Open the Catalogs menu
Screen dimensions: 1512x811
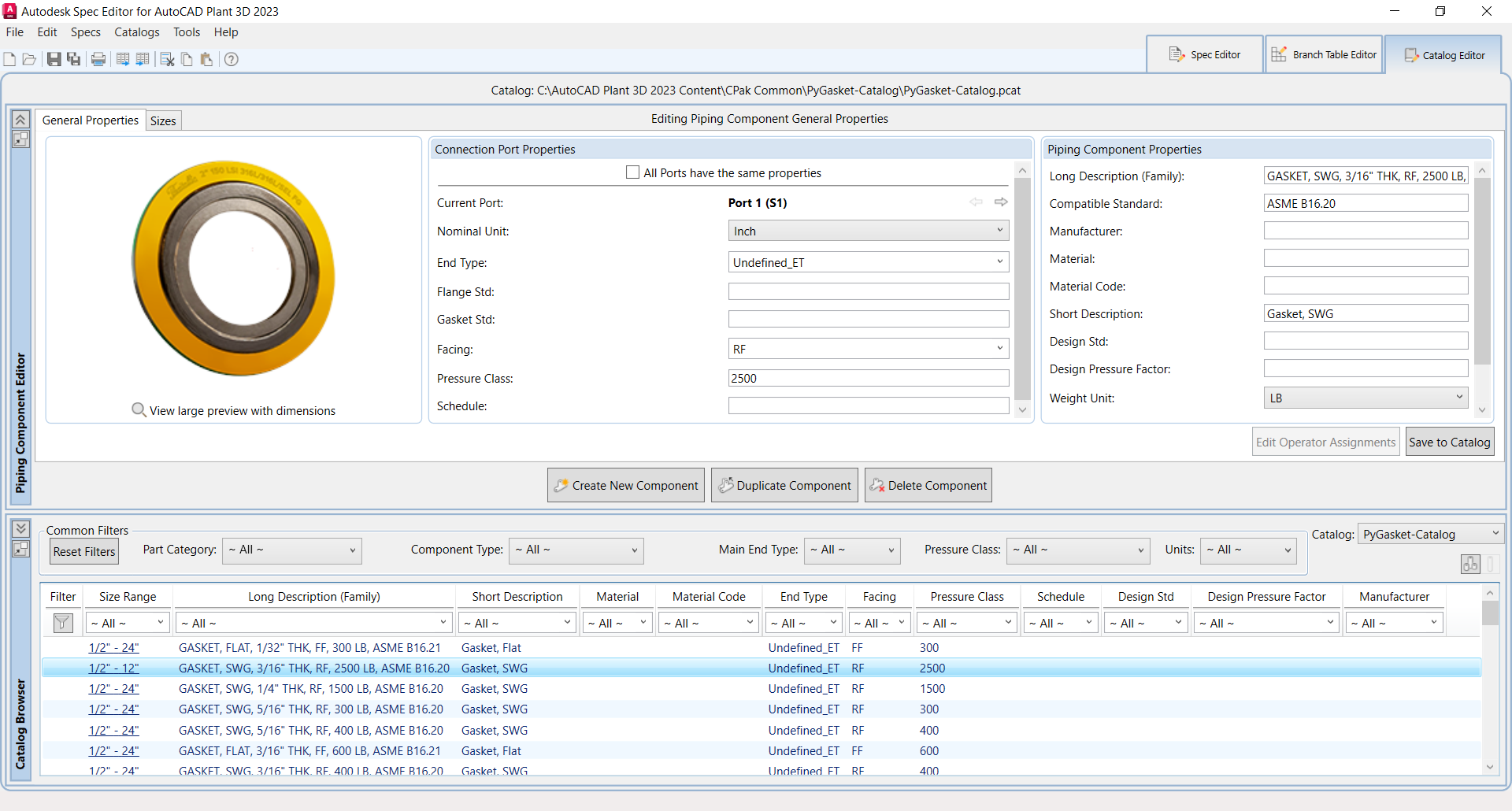(x=136, y=32)
